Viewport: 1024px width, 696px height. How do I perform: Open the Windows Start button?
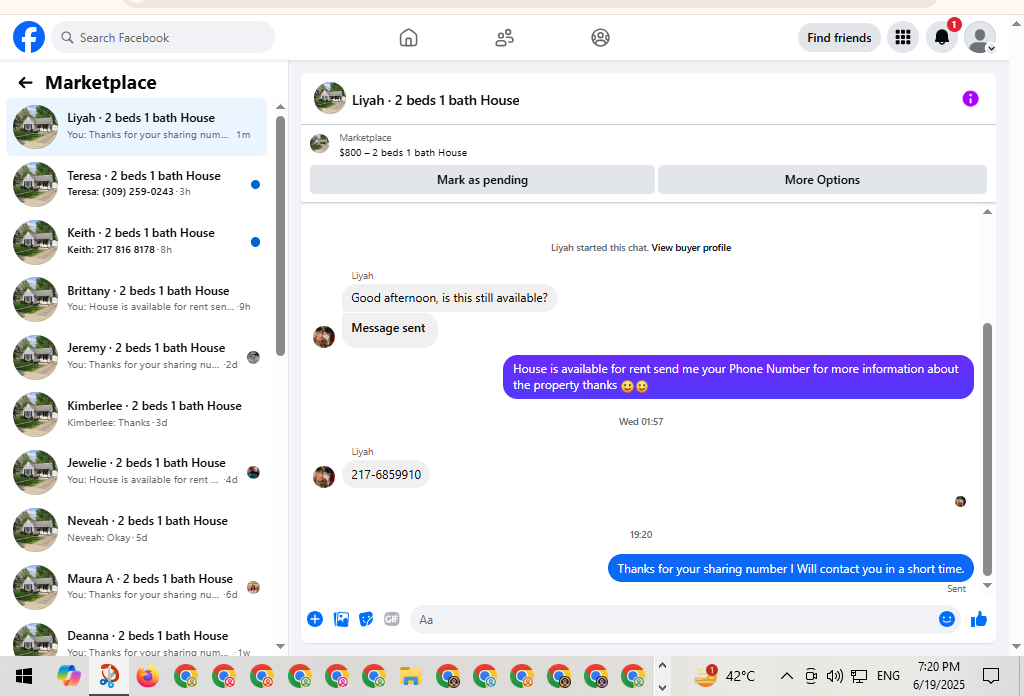[24, 676]
